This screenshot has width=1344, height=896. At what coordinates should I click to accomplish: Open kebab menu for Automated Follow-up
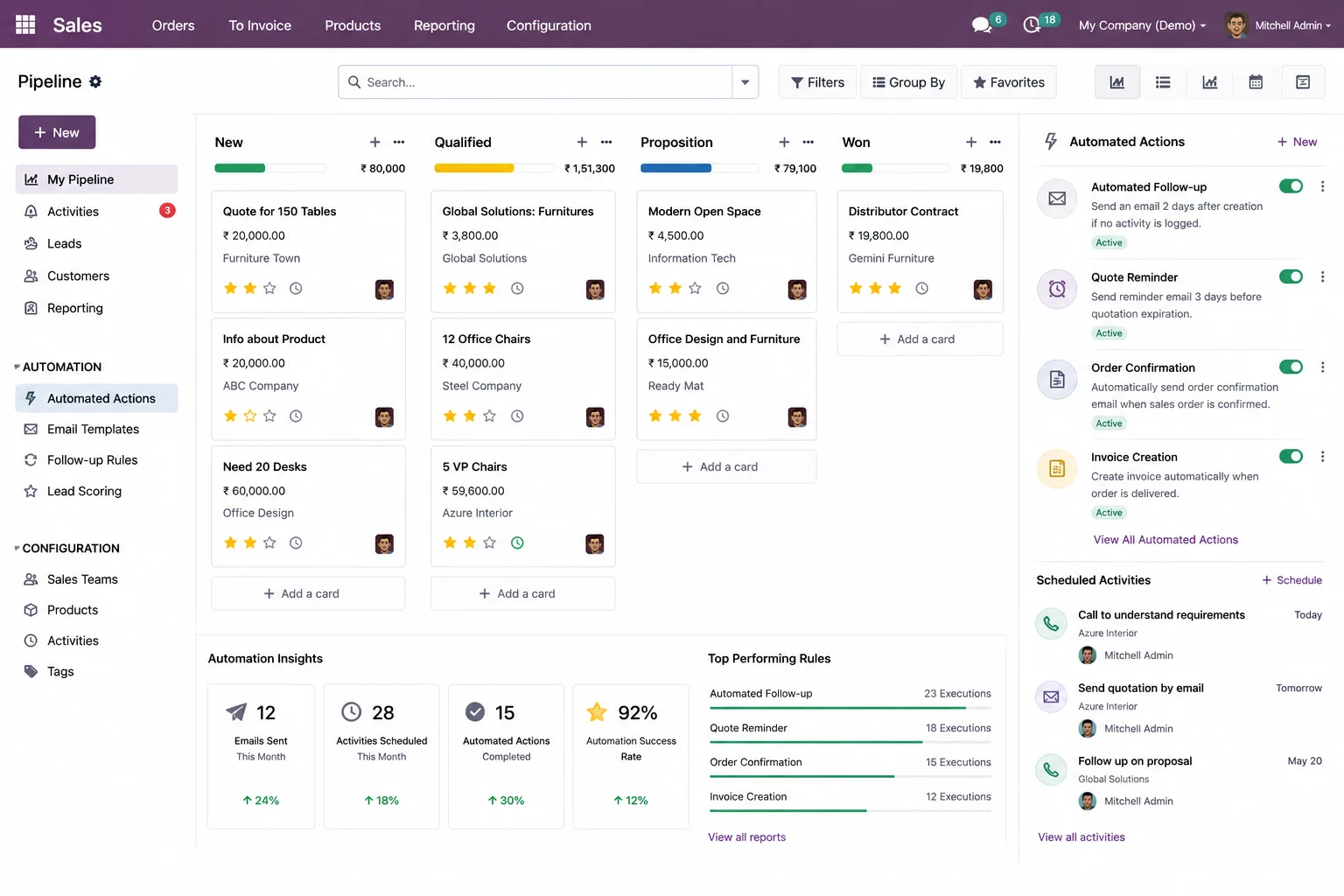1322,186
